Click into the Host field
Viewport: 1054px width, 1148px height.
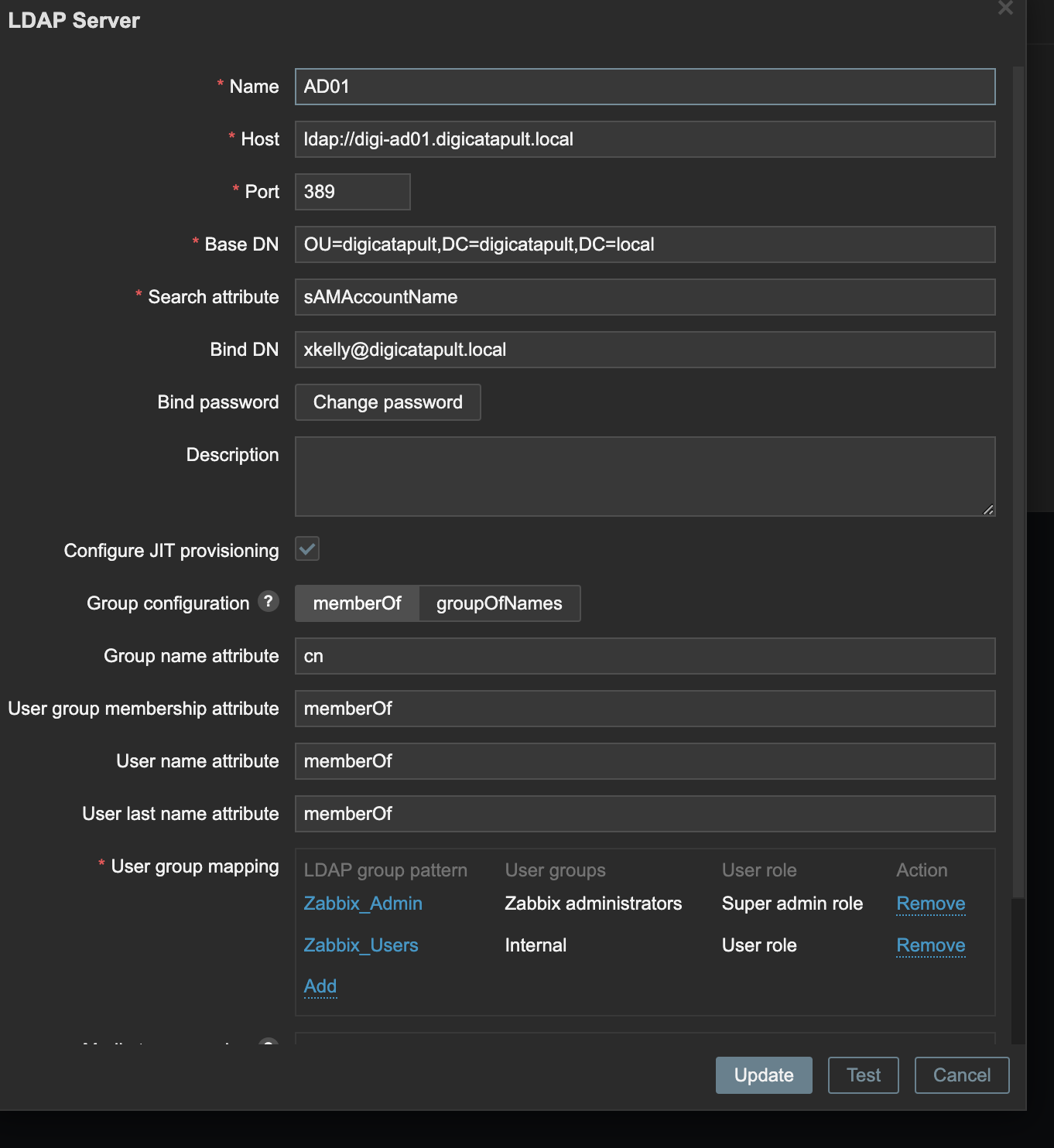click(645, 139)
